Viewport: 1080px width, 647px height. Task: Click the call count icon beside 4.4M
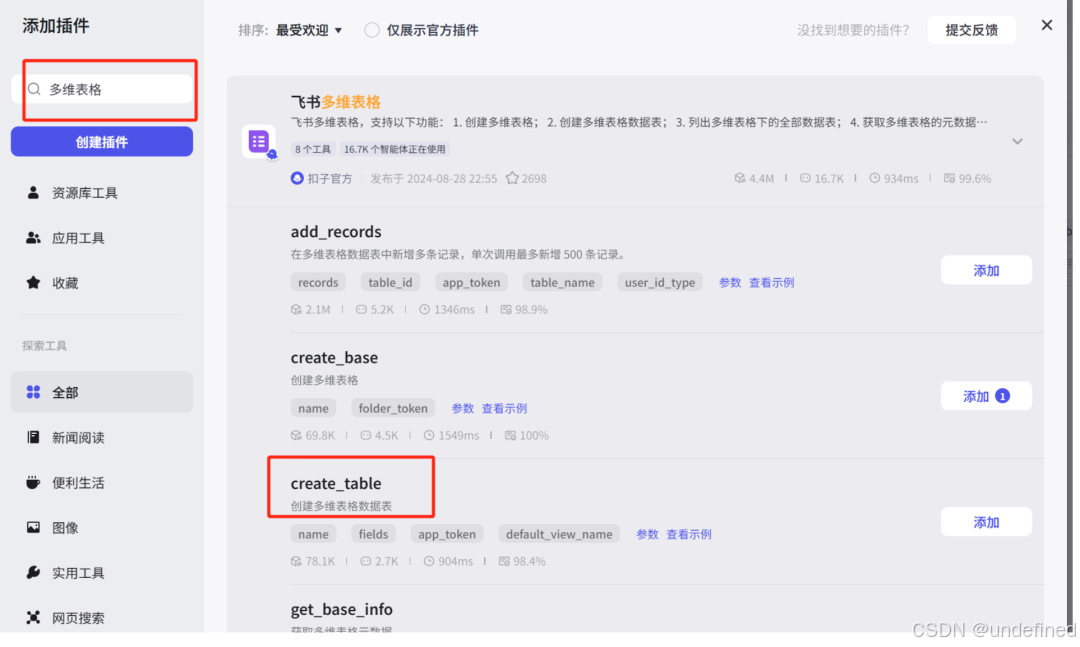pyautogui.click(x=740, y=178)
